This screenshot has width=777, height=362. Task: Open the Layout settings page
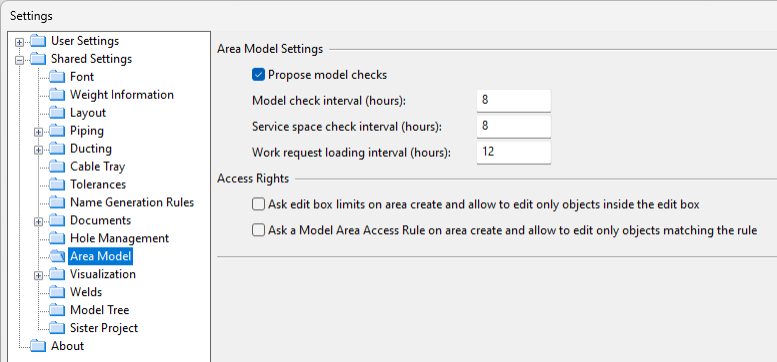(88, 113)
